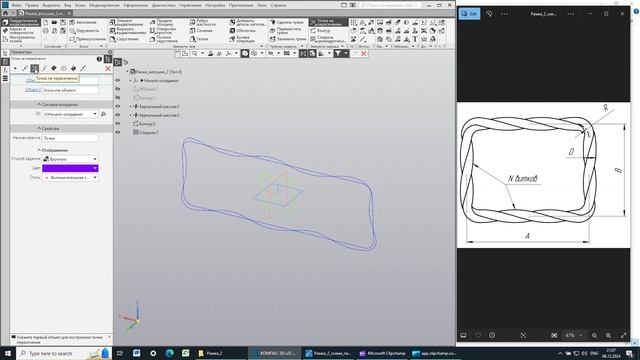Viewport: 640px width, 360px height.
Task: Insert text with the T icon
Action: point(415,39)
